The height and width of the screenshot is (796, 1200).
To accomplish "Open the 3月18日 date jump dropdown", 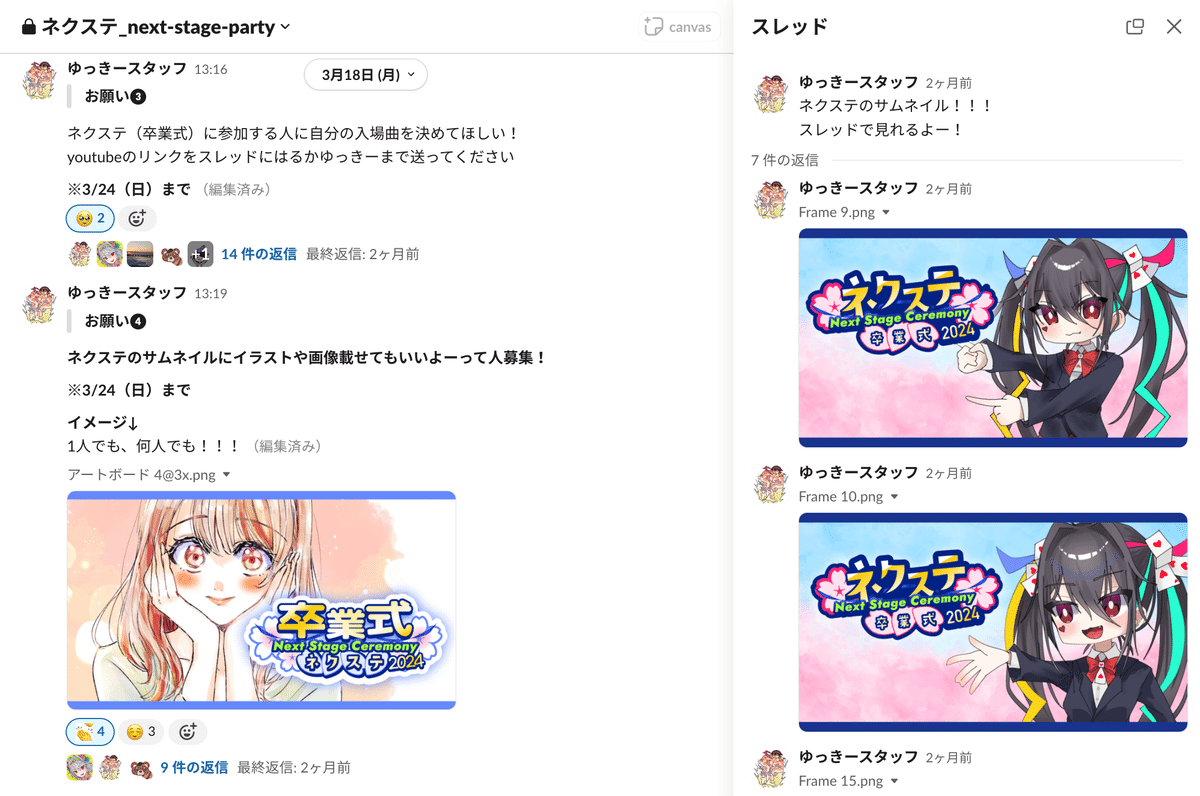I will pos(365,75).
